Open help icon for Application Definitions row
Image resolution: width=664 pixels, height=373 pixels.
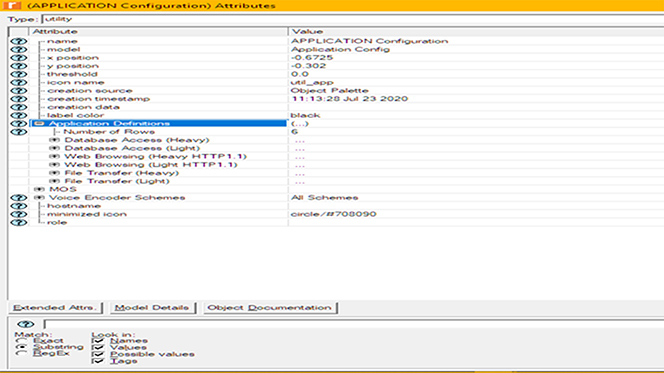pos(19,124)
